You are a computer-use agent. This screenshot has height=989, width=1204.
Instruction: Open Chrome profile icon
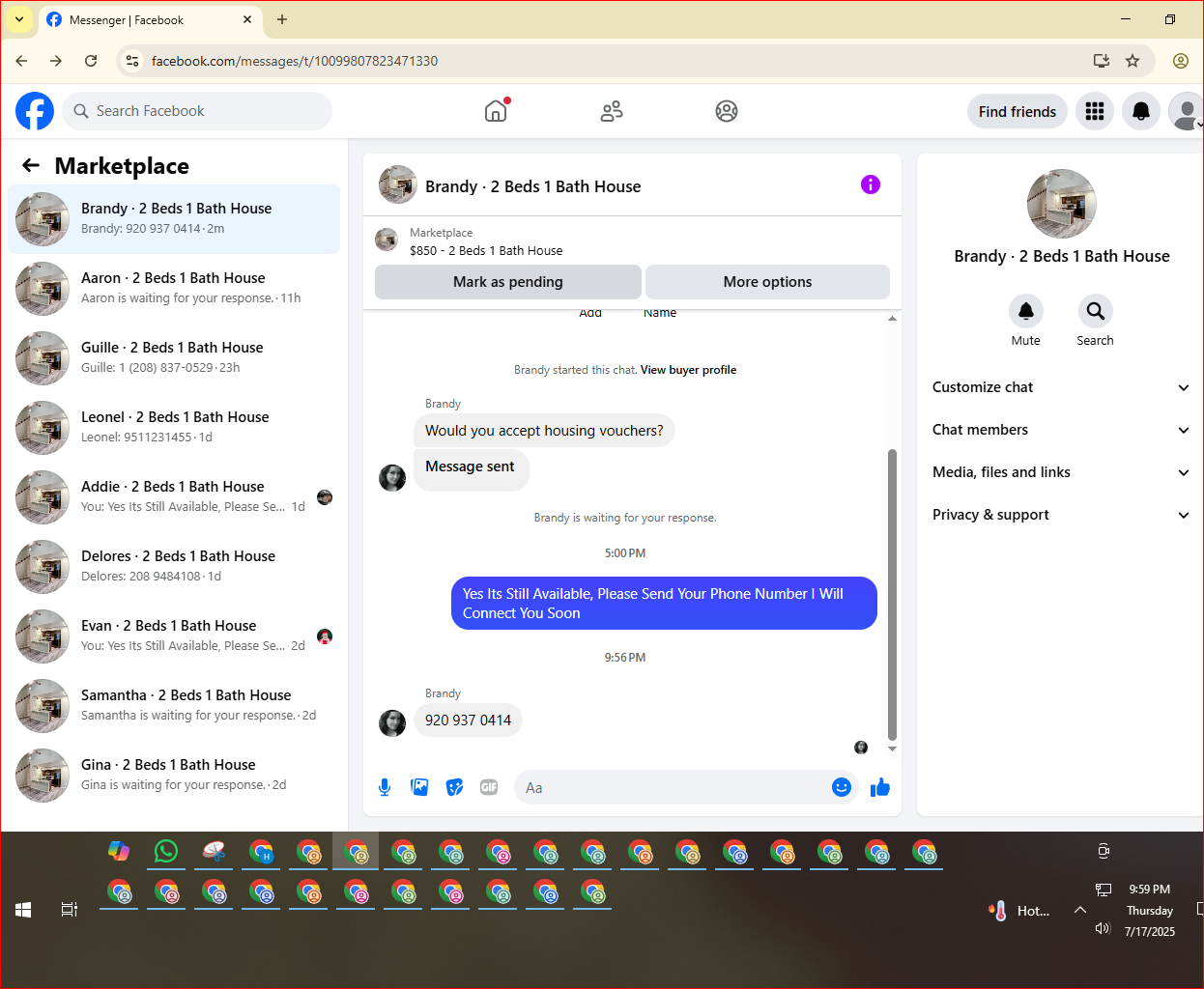1181,61
